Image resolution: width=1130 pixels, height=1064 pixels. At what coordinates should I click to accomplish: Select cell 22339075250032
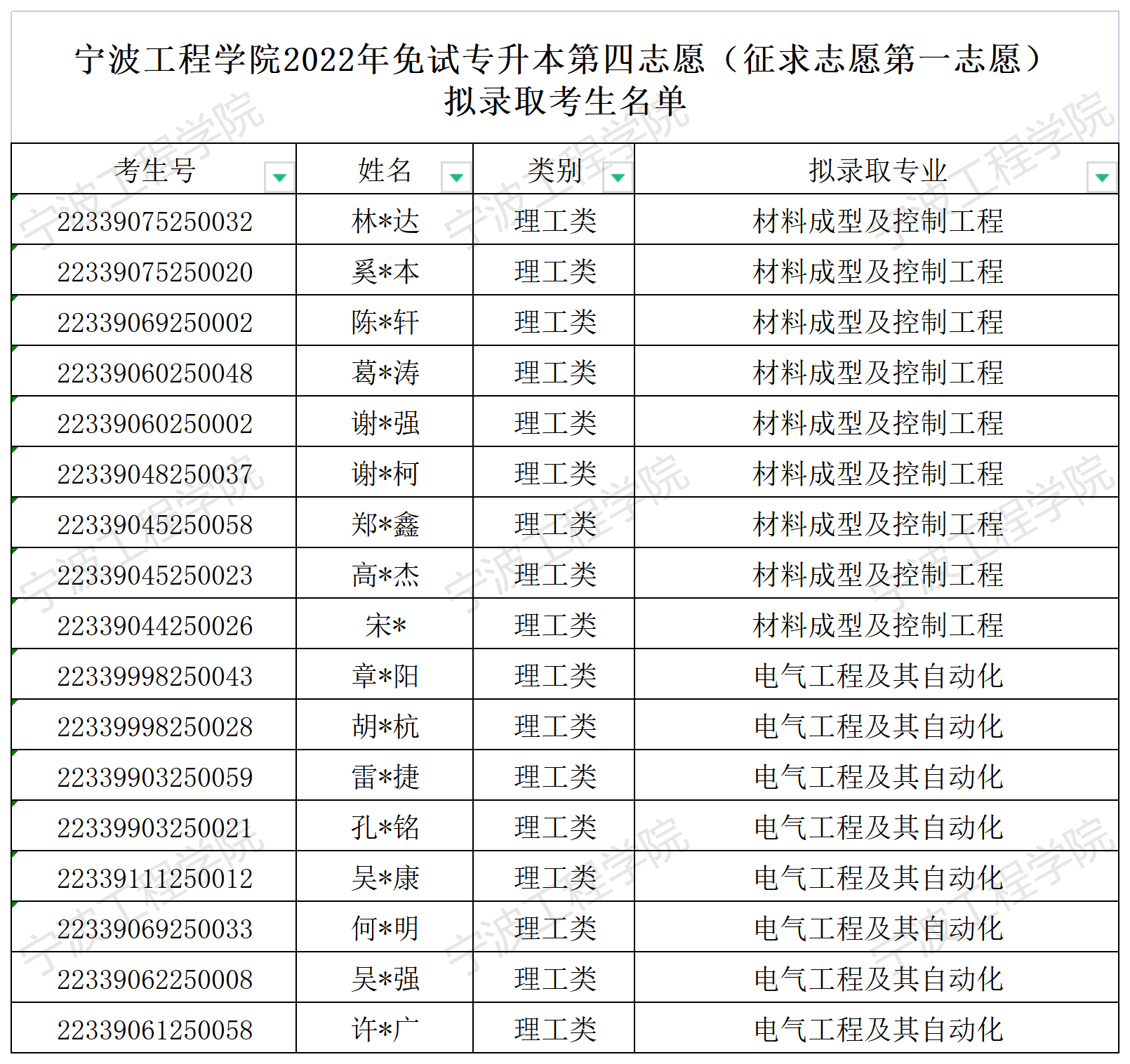coord(154,220)
